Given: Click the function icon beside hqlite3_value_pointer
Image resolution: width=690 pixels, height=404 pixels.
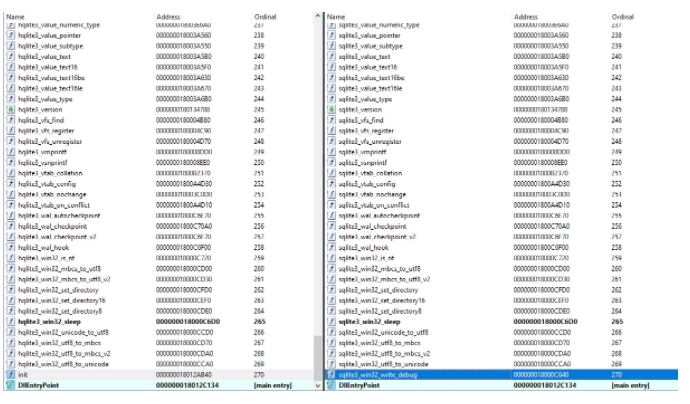Looking at the screenshot, I should point(11,35).
